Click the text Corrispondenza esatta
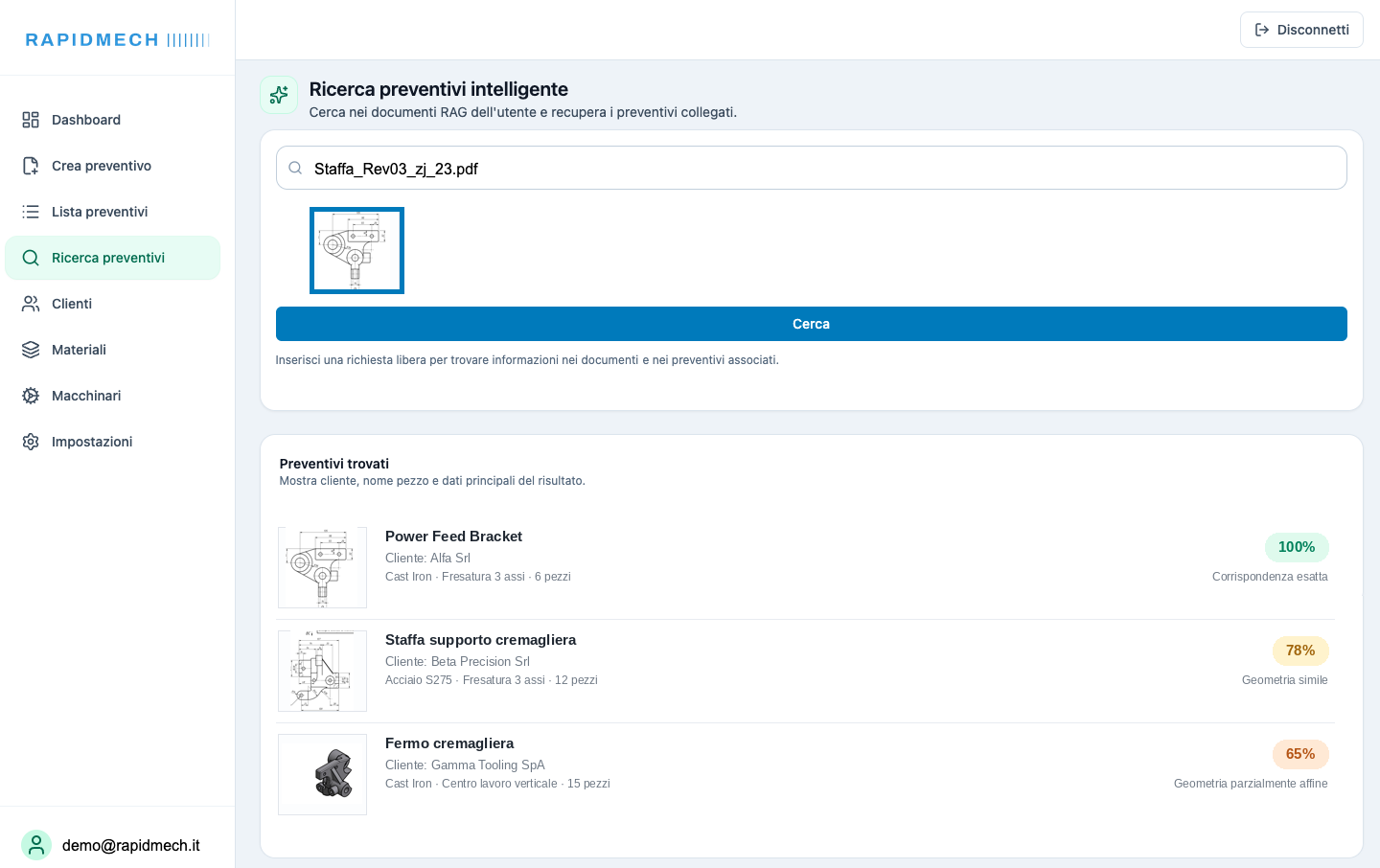Image resolution: width=1380 pixels, height=868 pixels. click(x=1270, y=577)
